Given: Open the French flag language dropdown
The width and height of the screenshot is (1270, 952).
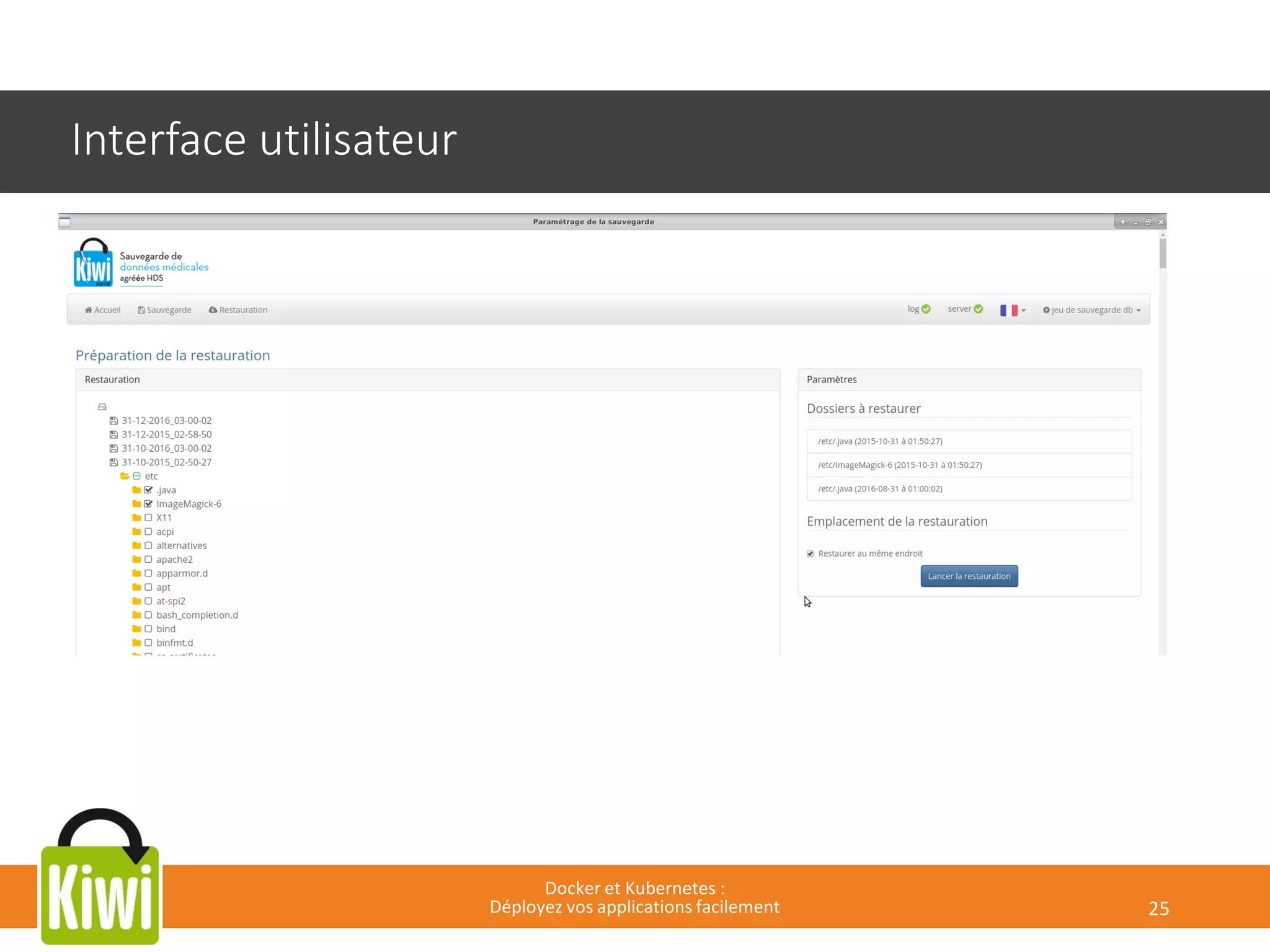Looking at the screenshot, I should coord(1013,310).
